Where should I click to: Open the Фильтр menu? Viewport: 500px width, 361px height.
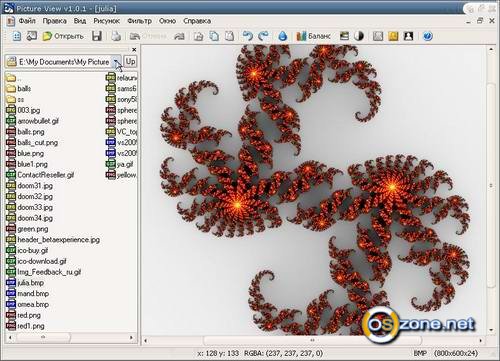pos(139,21)
